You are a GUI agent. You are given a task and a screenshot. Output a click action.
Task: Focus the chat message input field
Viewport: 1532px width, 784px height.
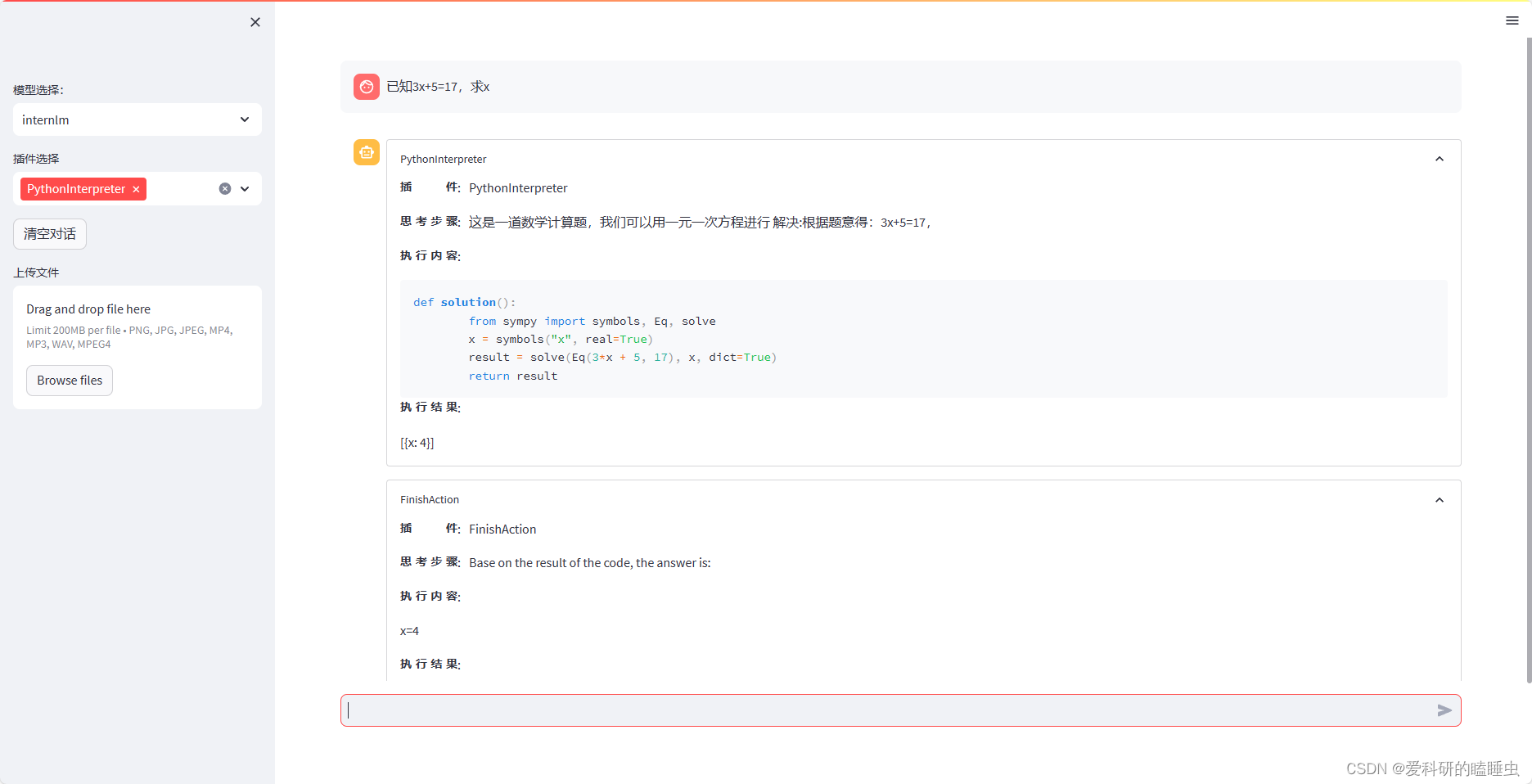point(888,710)
